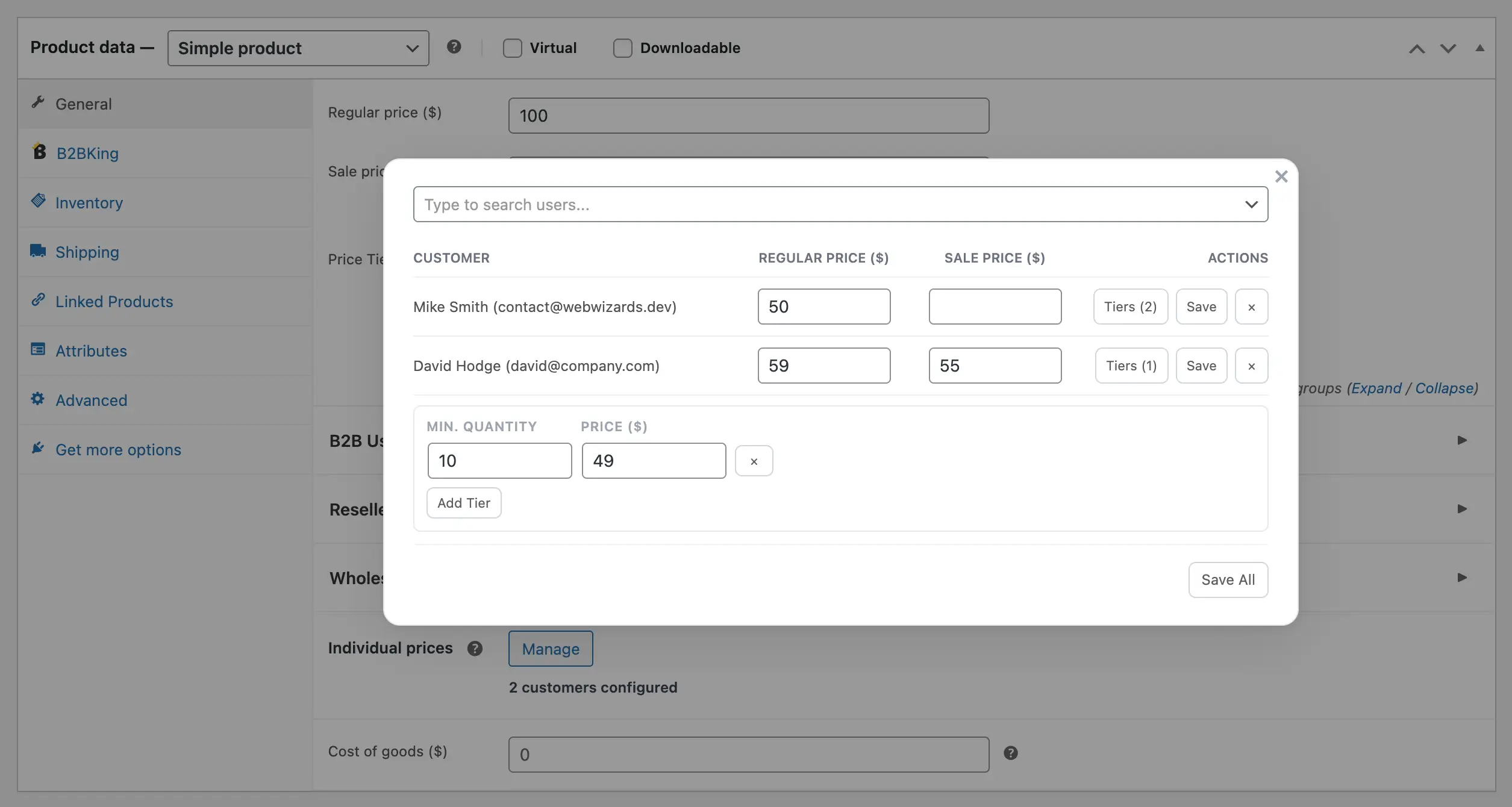
Task: Open the B2BKing tab
Action: click(87, 153)
